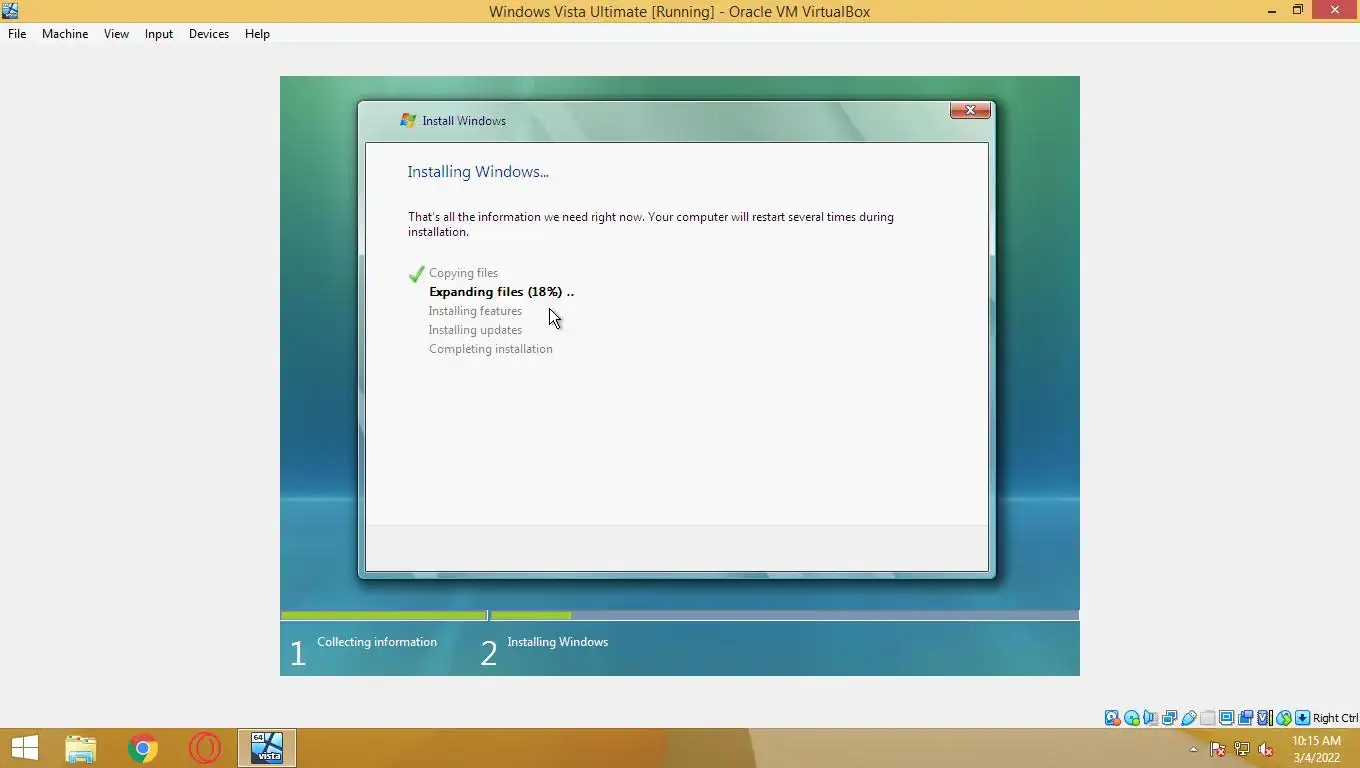Click the Vista VirtualBox taskbar button

pos(267,748)
